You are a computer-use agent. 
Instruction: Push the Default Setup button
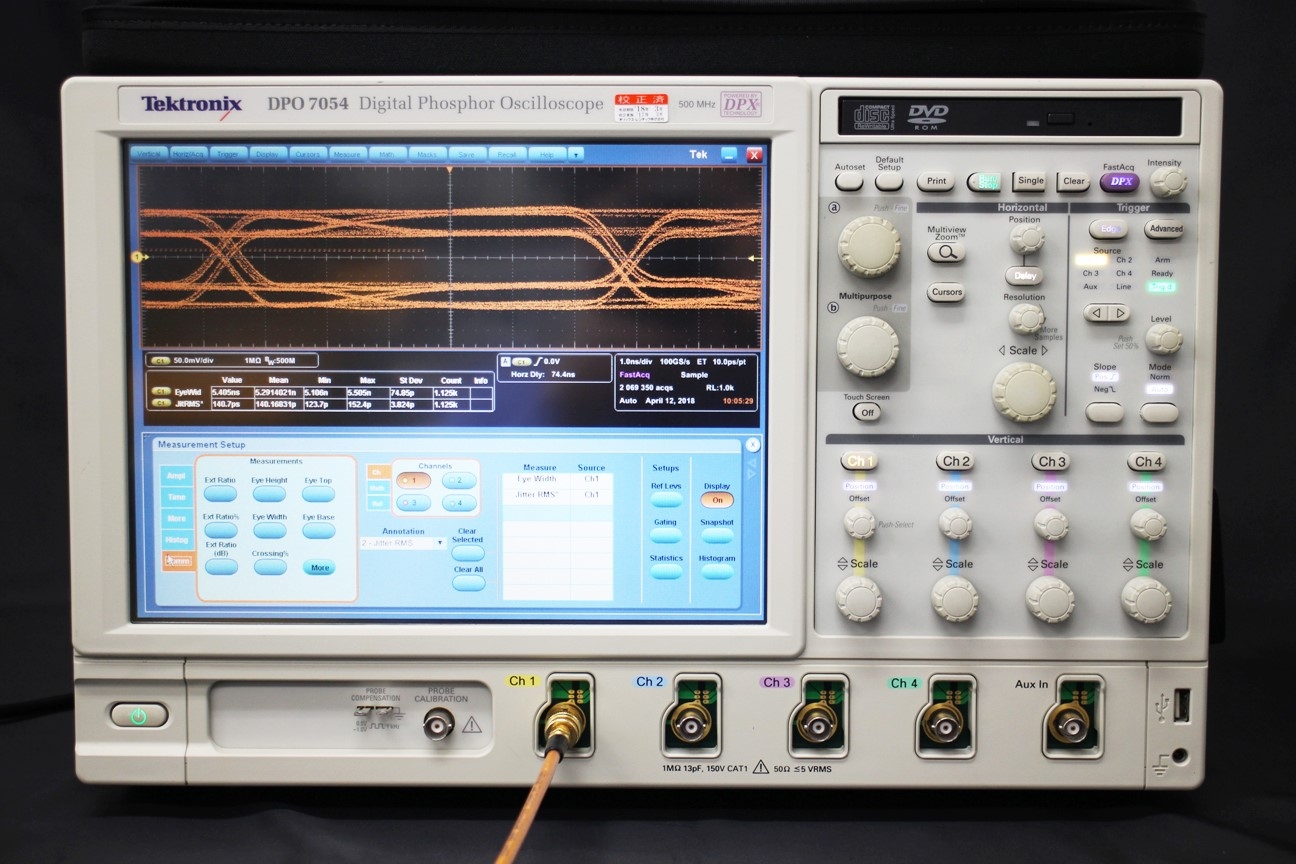tap(889, 181)
